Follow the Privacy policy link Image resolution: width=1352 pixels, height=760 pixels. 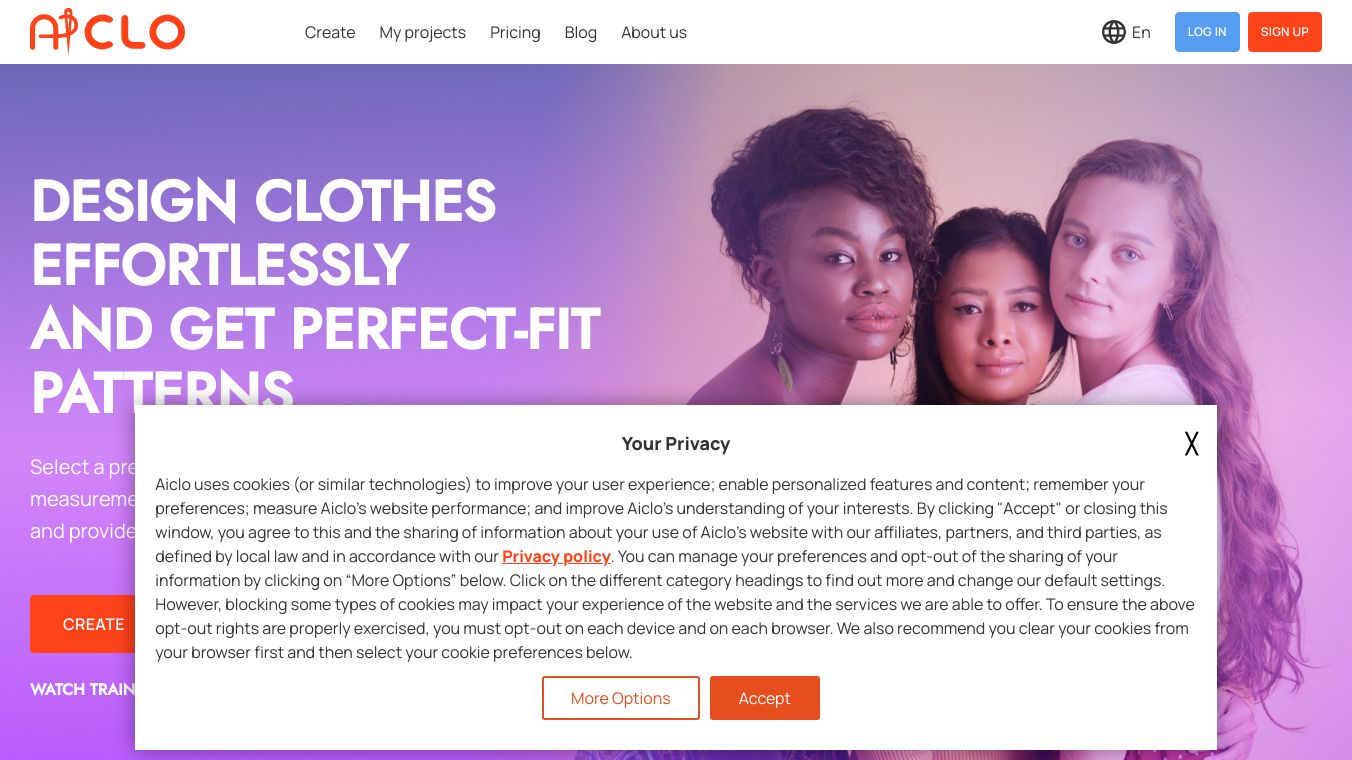[556, 556]
